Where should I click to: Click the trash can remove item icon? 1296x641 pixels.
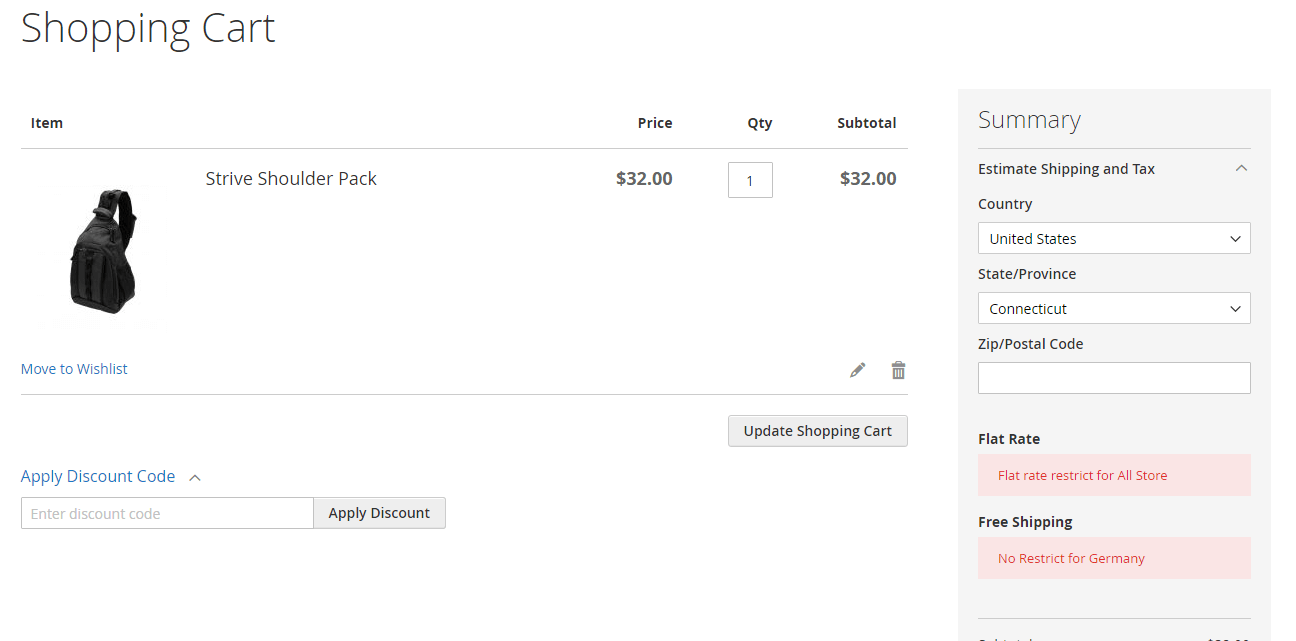tap(898, 370)
